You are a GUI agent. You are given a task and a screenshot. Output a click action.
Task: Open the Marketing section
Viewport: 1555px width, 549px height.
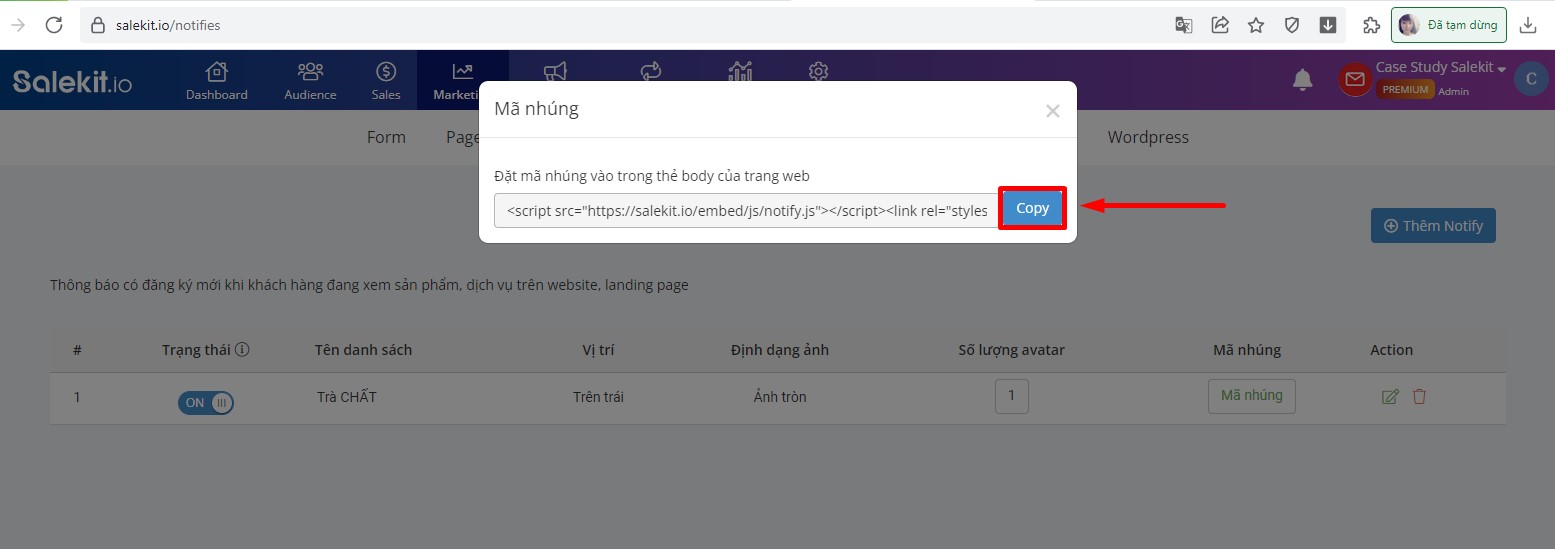pos(462,81)
